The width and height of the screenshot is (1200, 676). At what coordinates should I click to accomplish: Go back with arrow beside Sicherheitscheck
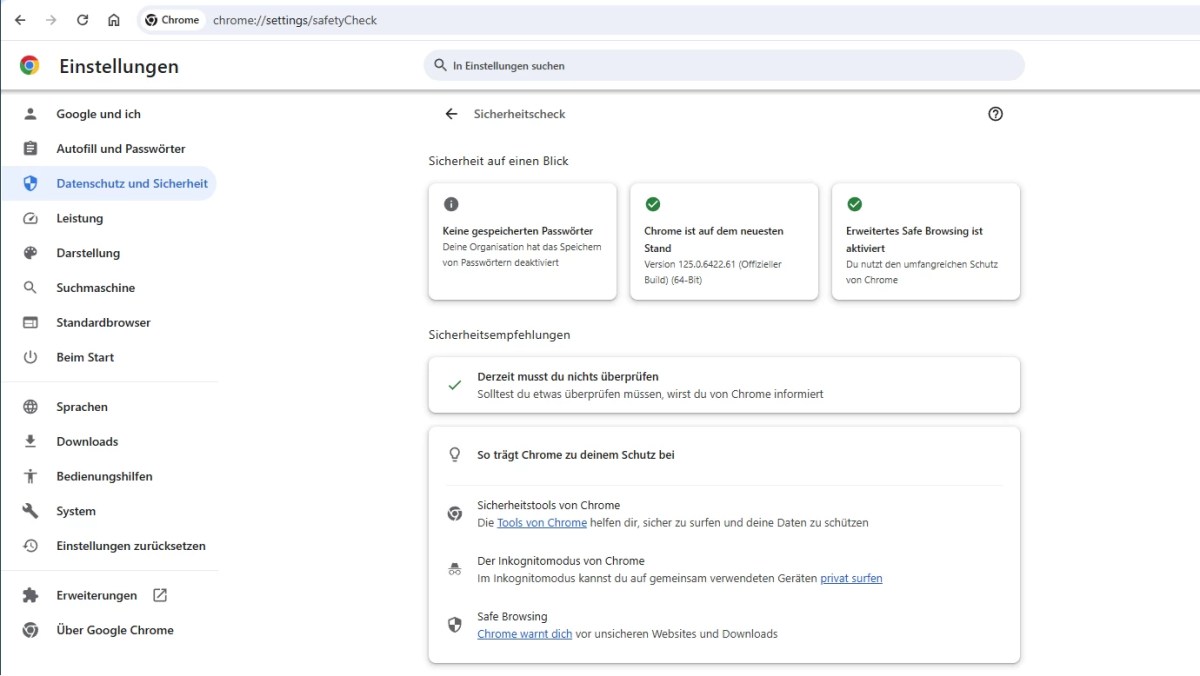(x=451, y=114)
